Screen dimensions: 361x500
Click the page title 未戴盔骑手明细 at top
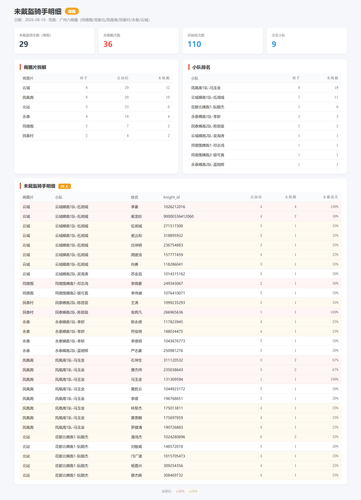[38, 12]
